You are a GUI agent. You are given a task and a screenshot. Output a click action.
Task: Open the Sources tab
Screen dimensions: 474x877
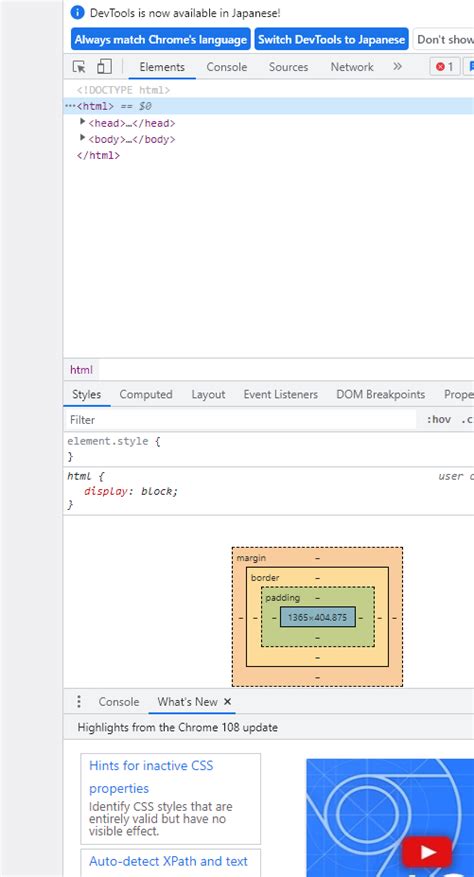click(288, 67)
